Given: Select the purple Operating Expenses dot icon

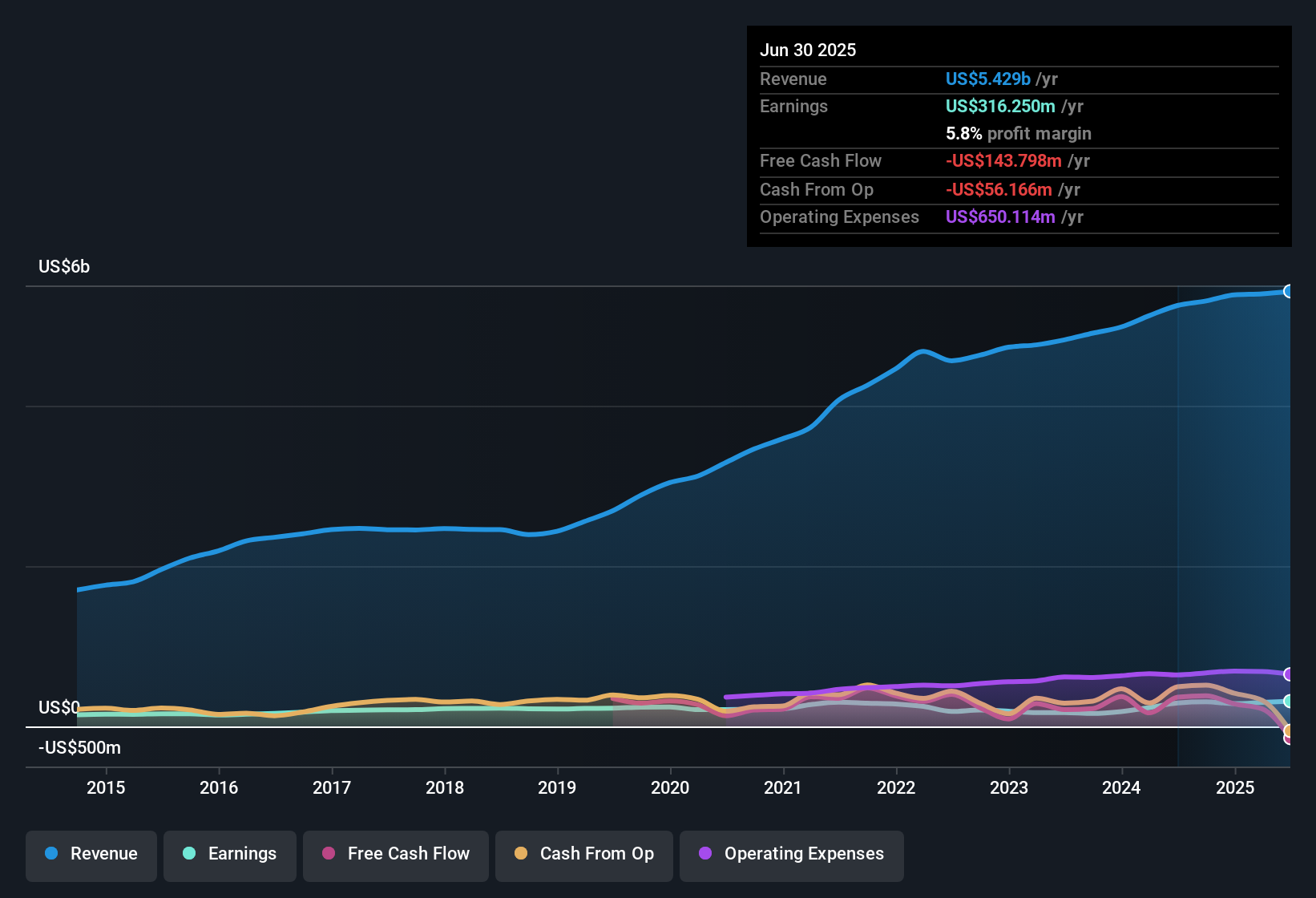Looking at the screenshot, I should [x=705, y=854].
